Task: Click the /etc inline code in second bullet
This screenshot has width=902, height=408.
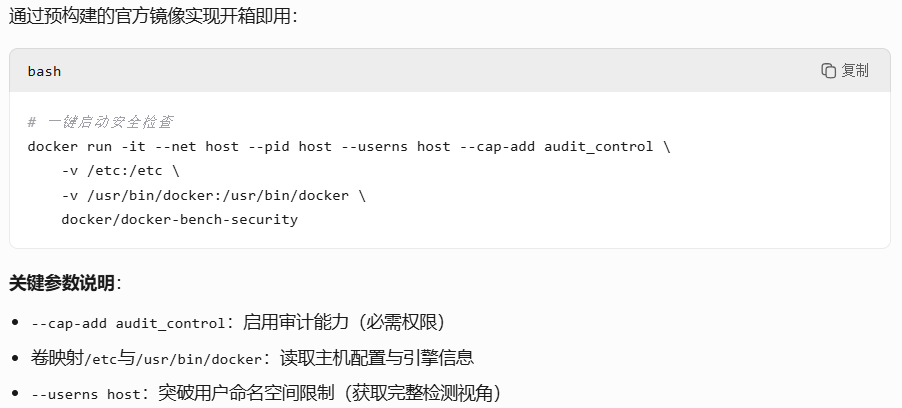Action: tap(101, 360)
